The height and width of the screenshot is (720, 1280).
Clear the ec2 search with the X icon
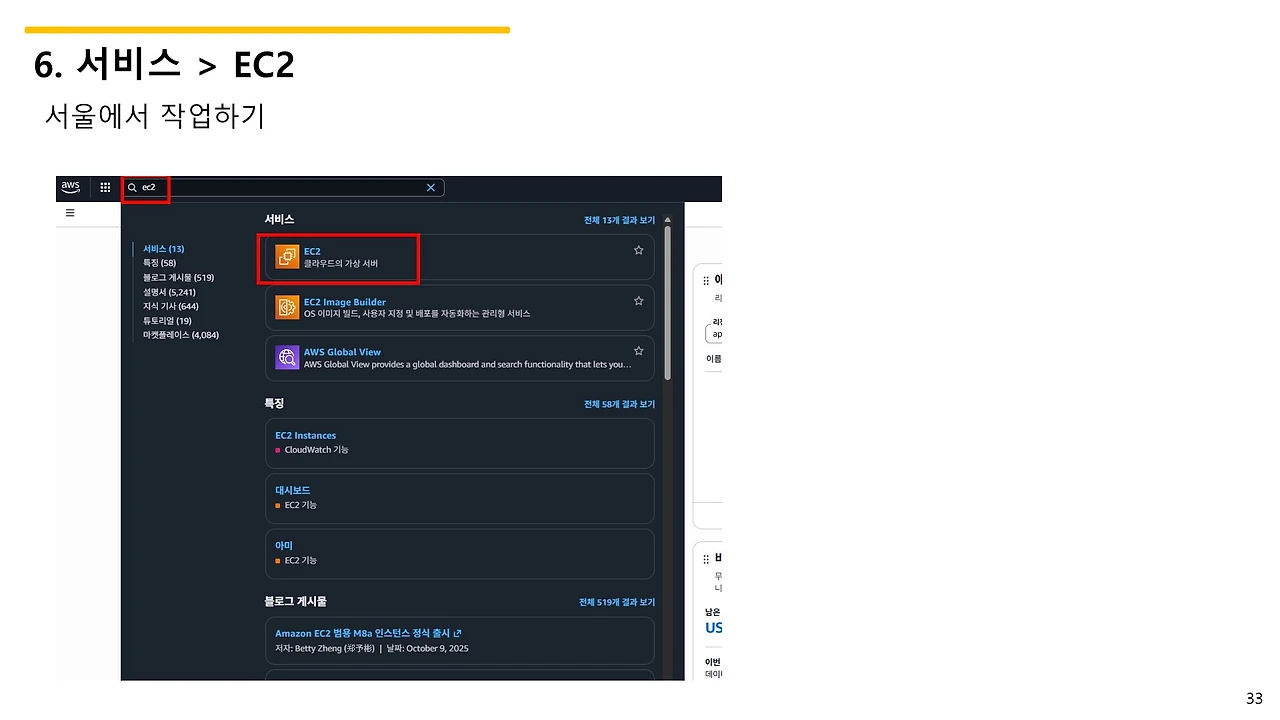pos(431,187)
